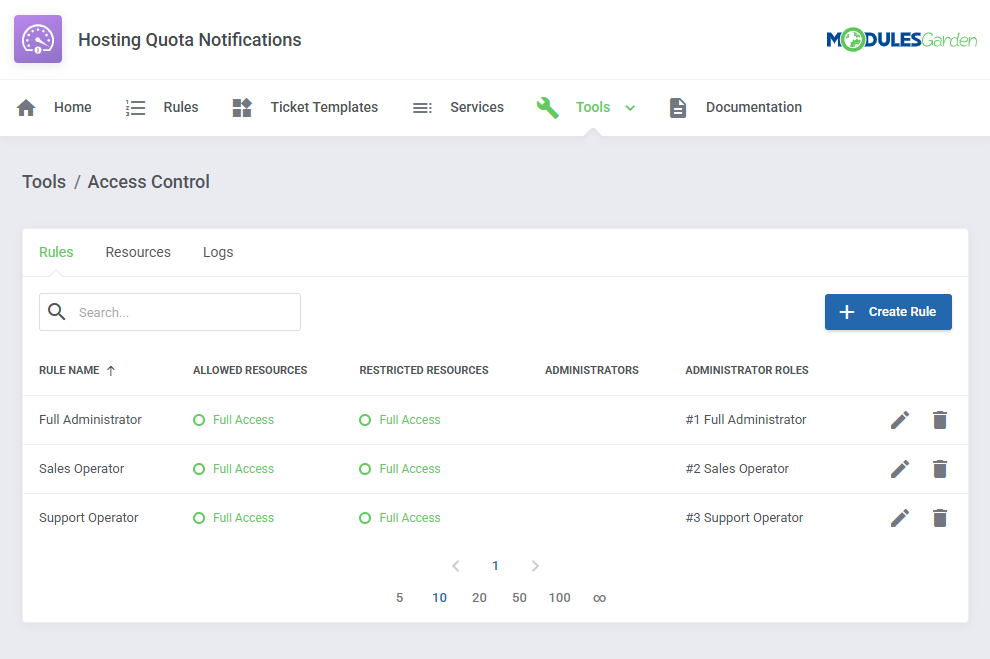Viewport: 990px width, 659px height.
Task: Select page number 1
Action: 496,566
